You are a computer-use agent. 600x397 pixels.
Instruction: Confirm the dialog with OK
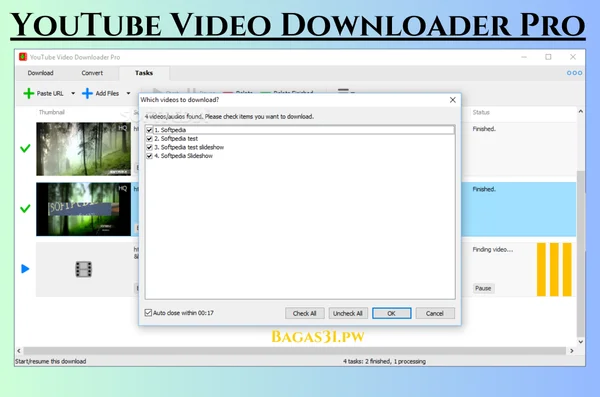[391, 313]
